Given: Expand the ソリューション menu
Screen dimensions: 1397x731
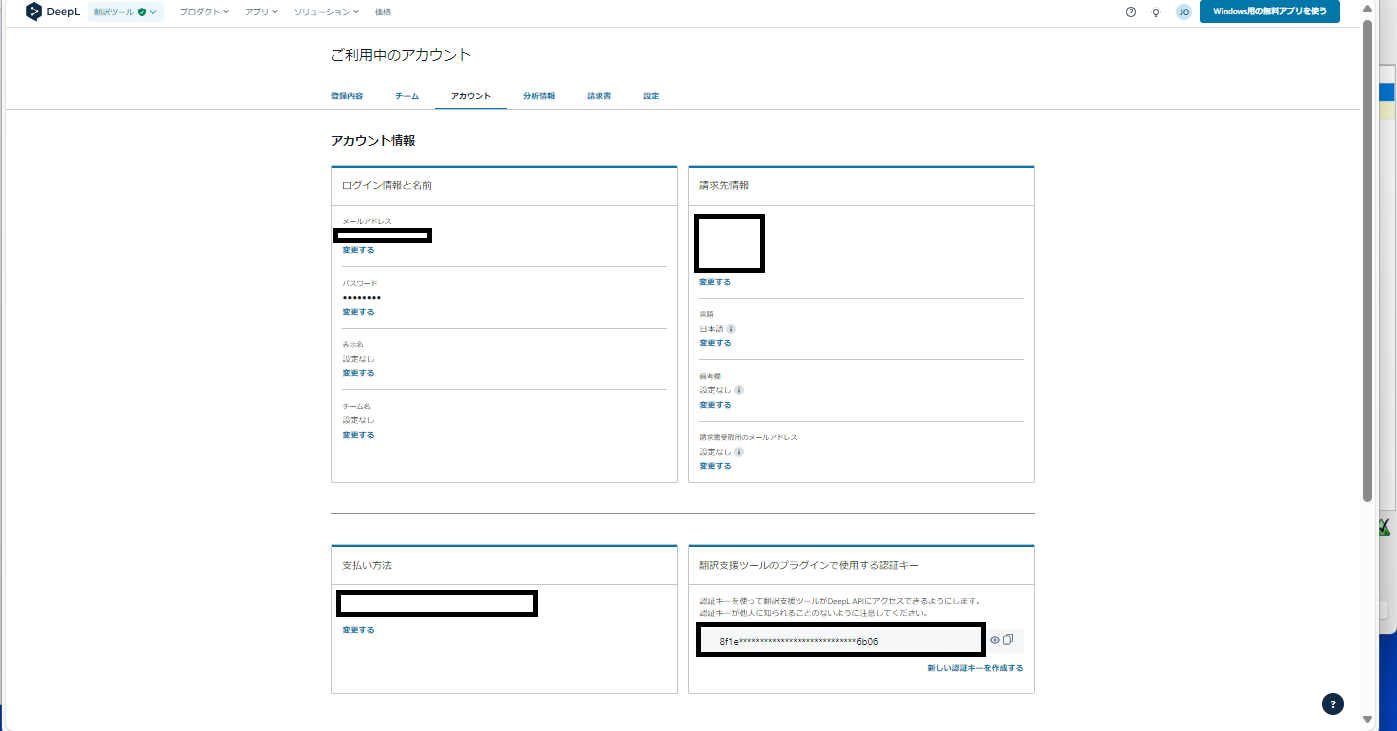Looking at the screenshot, I should (x=326, y=12).
